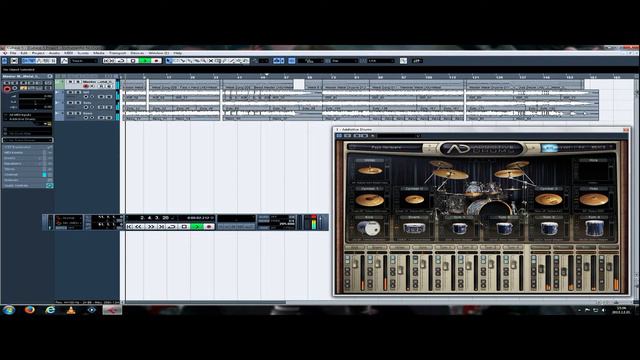Select the HiHat slot in Addictive Drums
Image resolution: width=640 pixels, height=360 pixels.
pyautogui.click(x=369, y=170)
